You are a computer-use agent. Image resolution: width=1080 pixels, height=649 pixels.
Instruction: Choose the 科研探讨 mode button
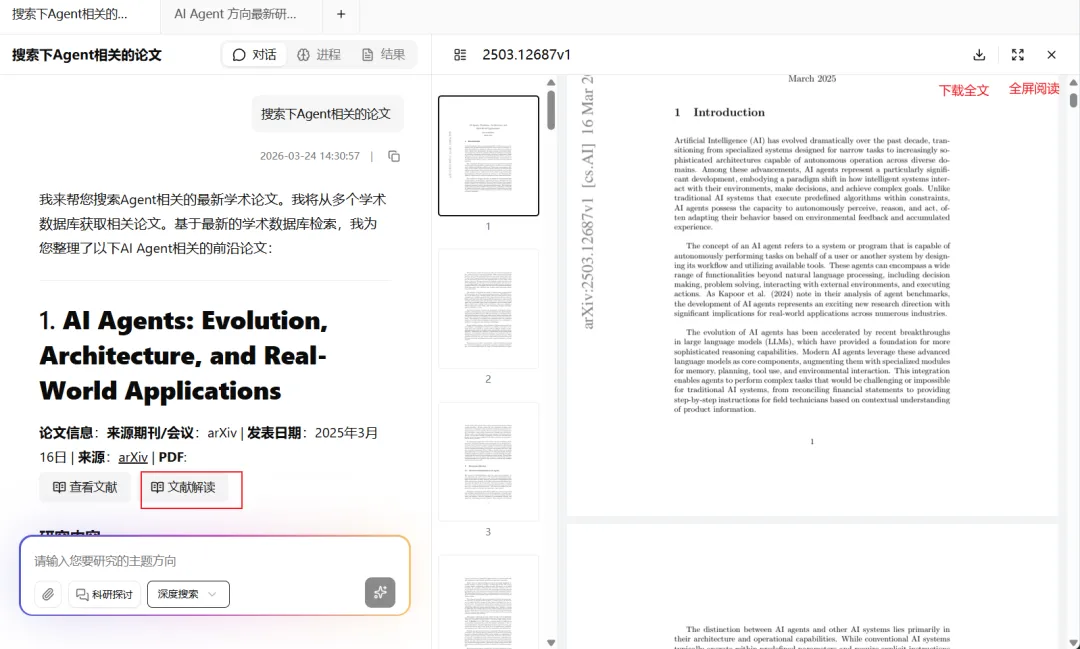pos(104,594)
